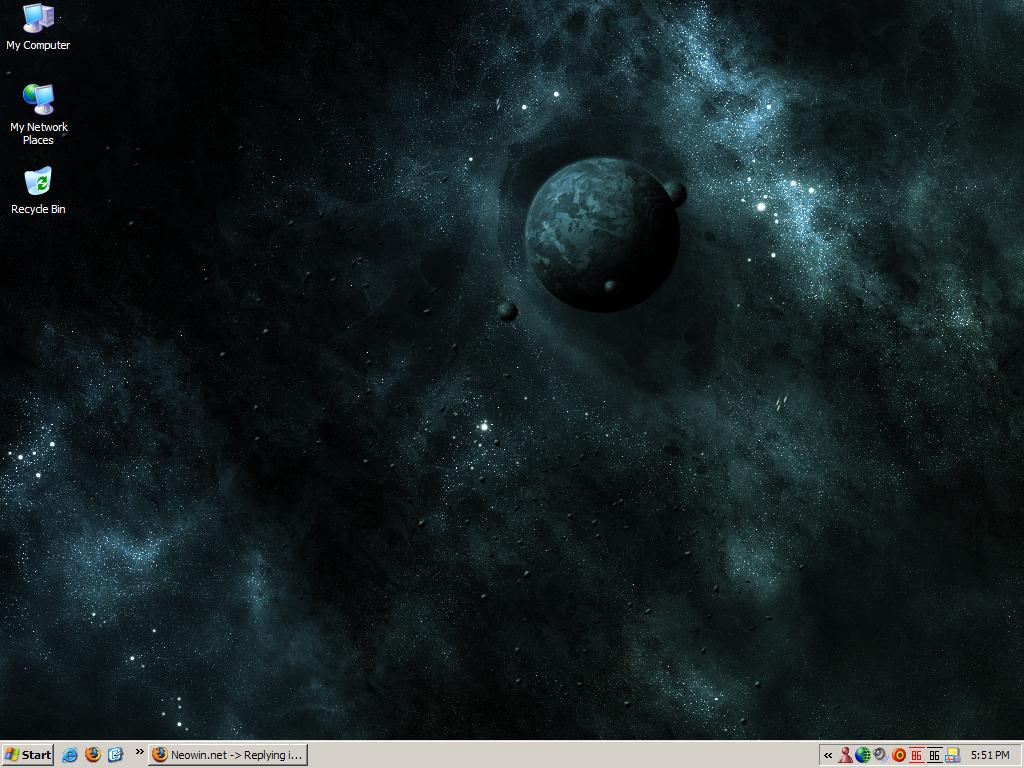The height and width of the screenshot is (768, 1024).
Task: Click the third Quick Launch shortcut icon
Action: click(115, 755)
